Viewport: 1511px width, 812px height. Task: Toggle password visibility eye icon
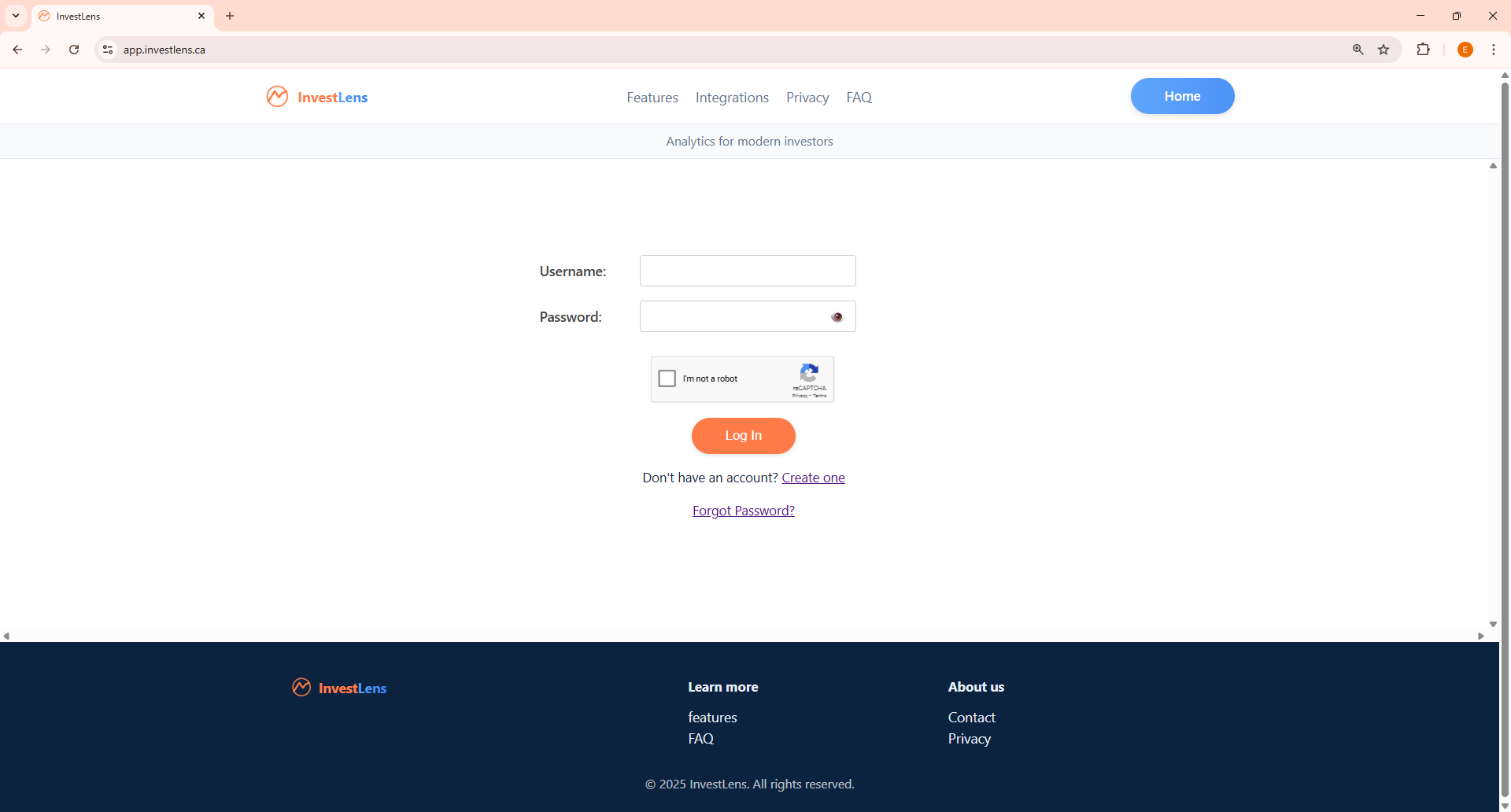(x=837, y=317)
